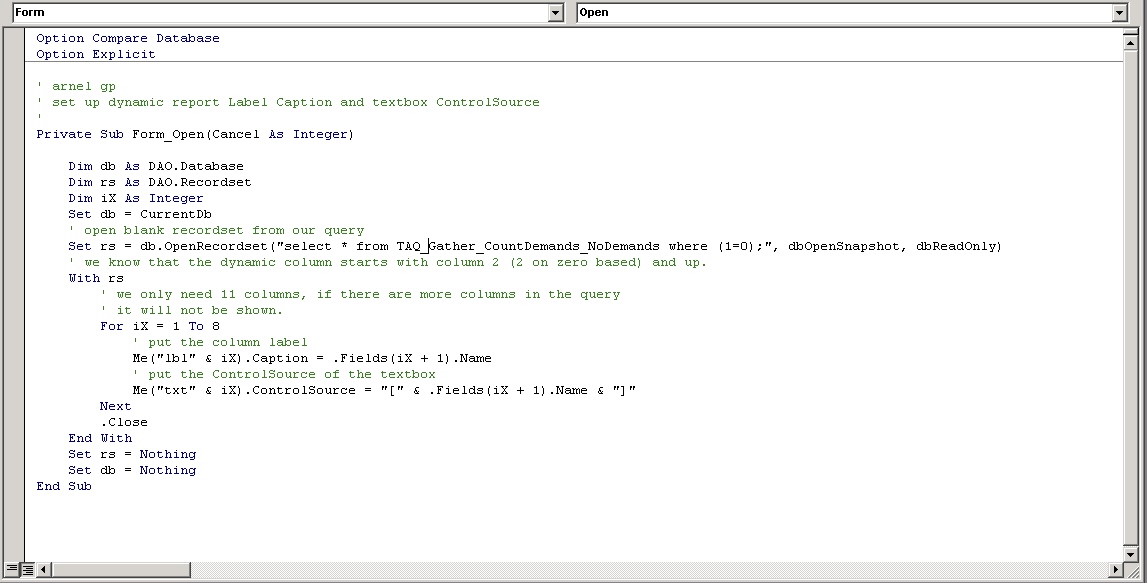Click the line 'Dim iX As Integer'
Viewport: 1147px width, 583px height.
(x=136, y=198)
